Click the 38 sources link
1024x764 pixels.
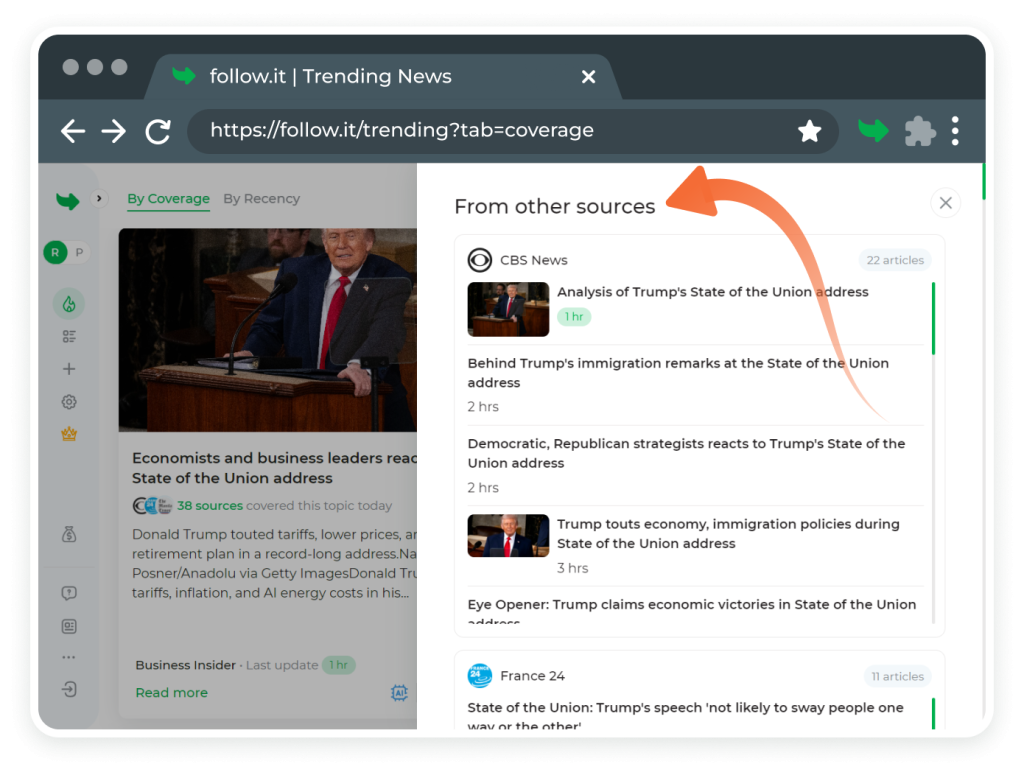point(209,506)
